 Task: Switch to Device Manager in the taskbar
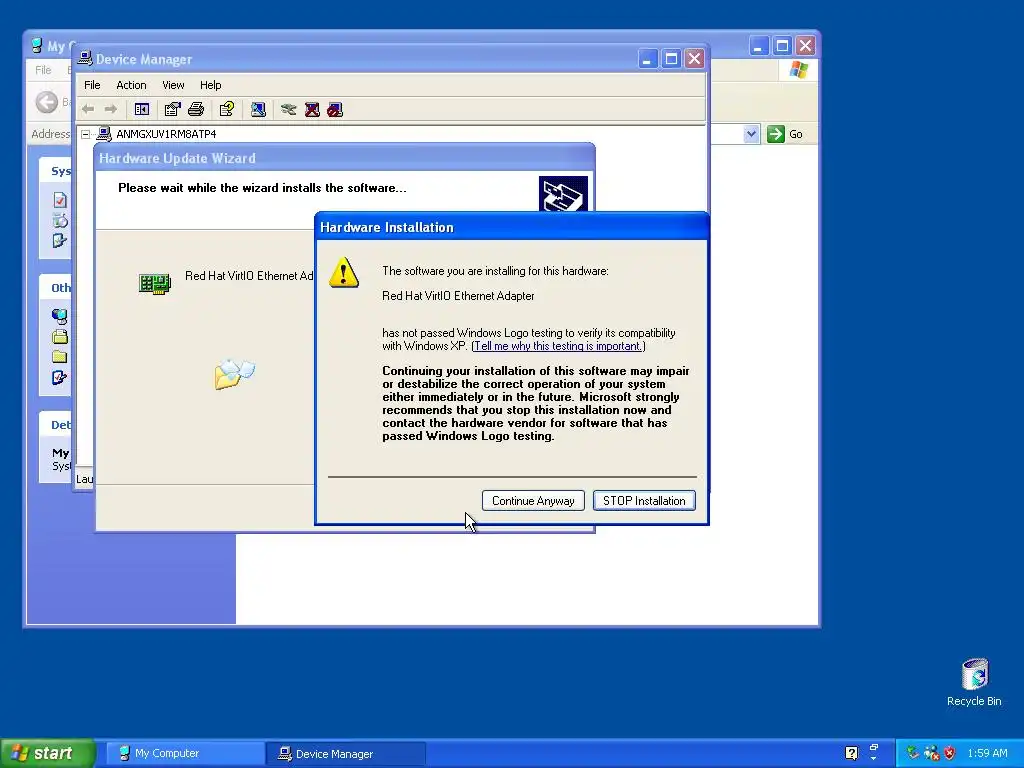tap(346, 754)
